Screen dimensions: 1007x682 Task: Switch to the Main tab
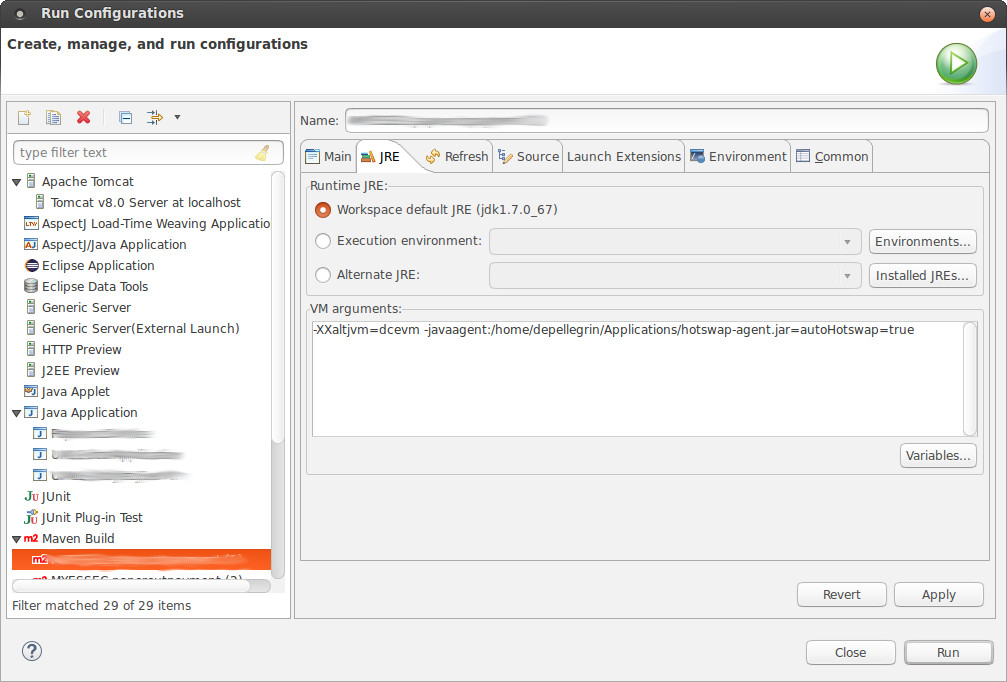click(x=329, y=156)
